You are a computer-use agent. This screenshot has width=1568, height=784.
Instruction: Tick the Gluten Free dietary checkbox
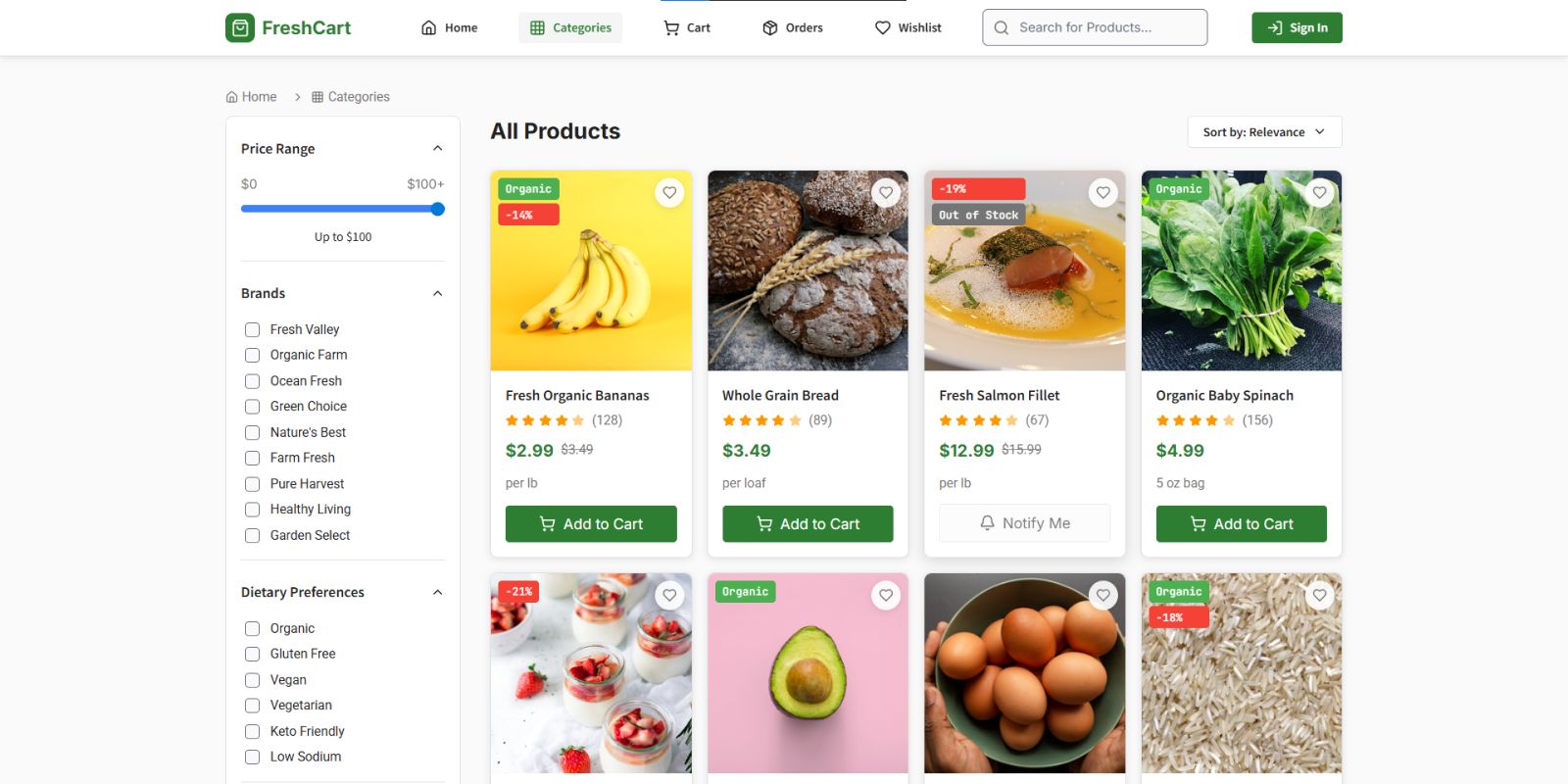(252, 655)
